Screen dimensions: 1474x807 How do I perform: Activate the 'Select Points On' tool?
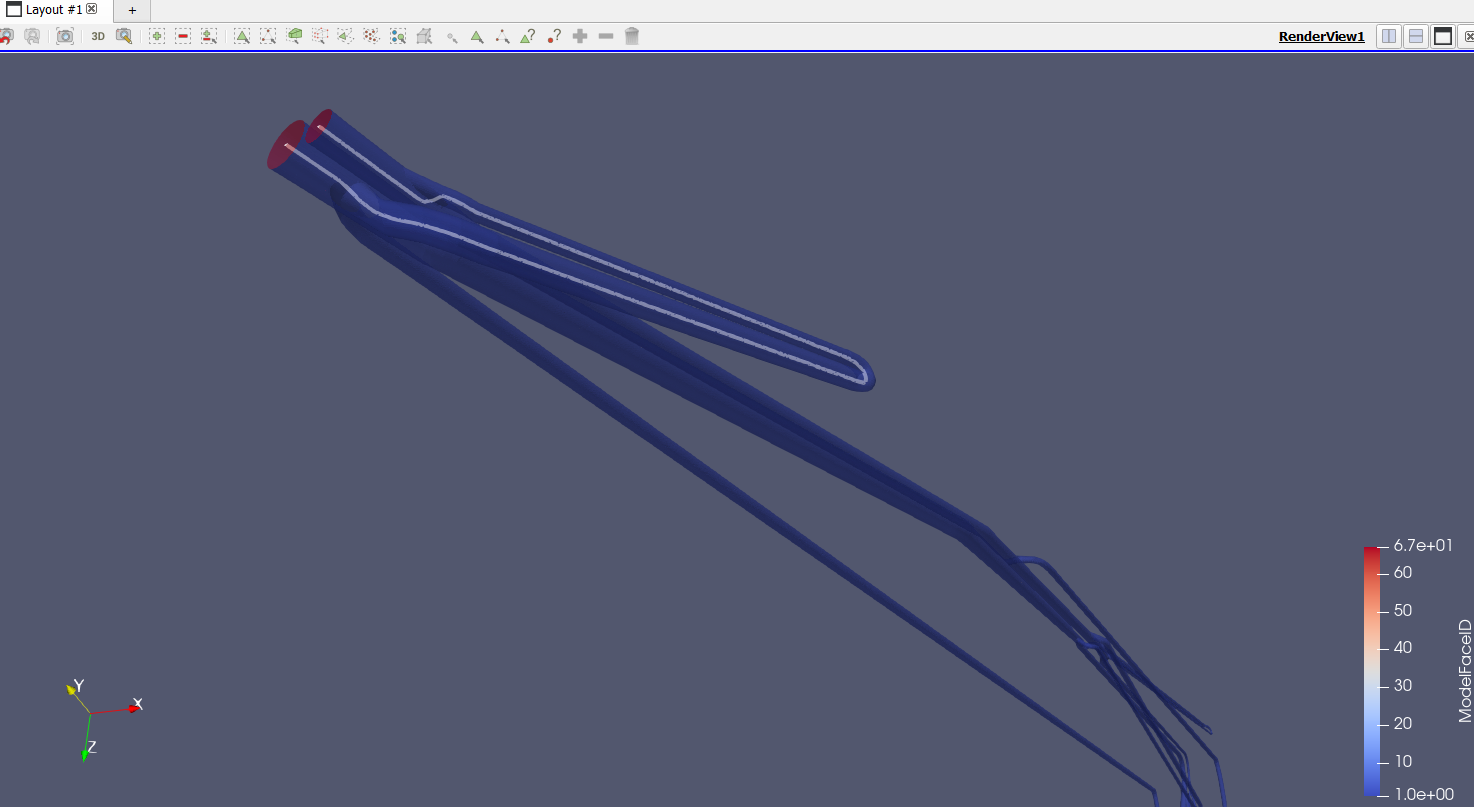point(268,36)
